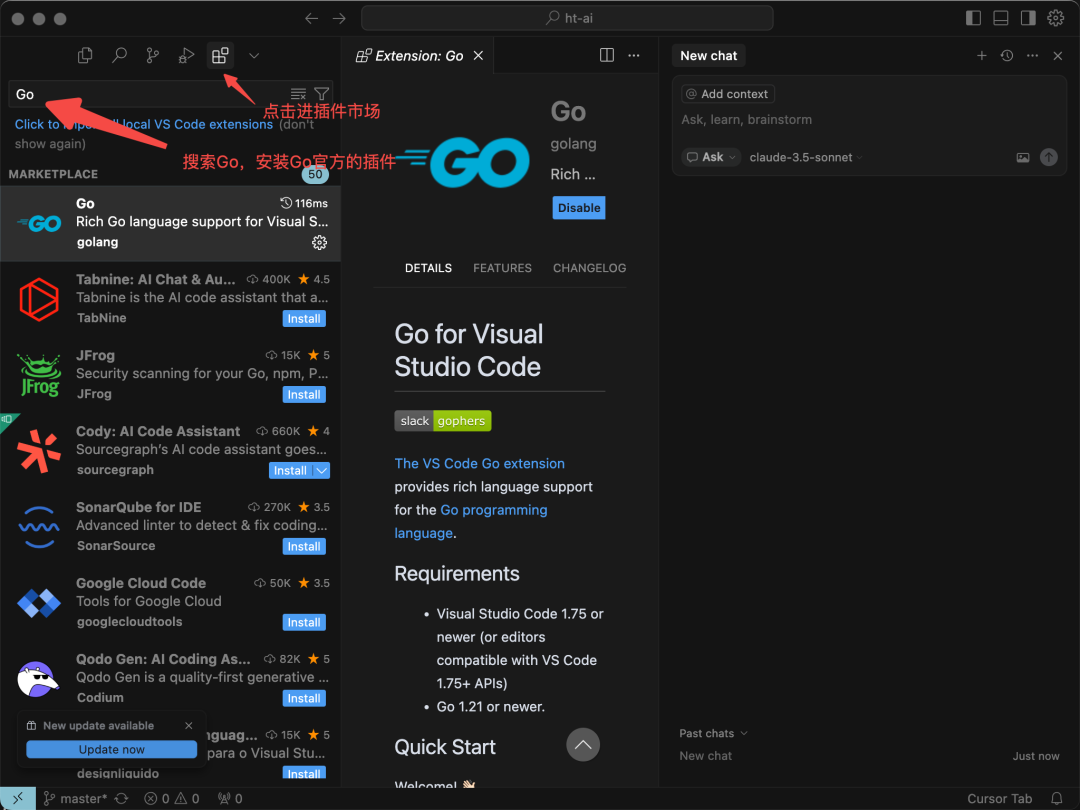Open Cursor Tab status item

click(x=999, y=798)
